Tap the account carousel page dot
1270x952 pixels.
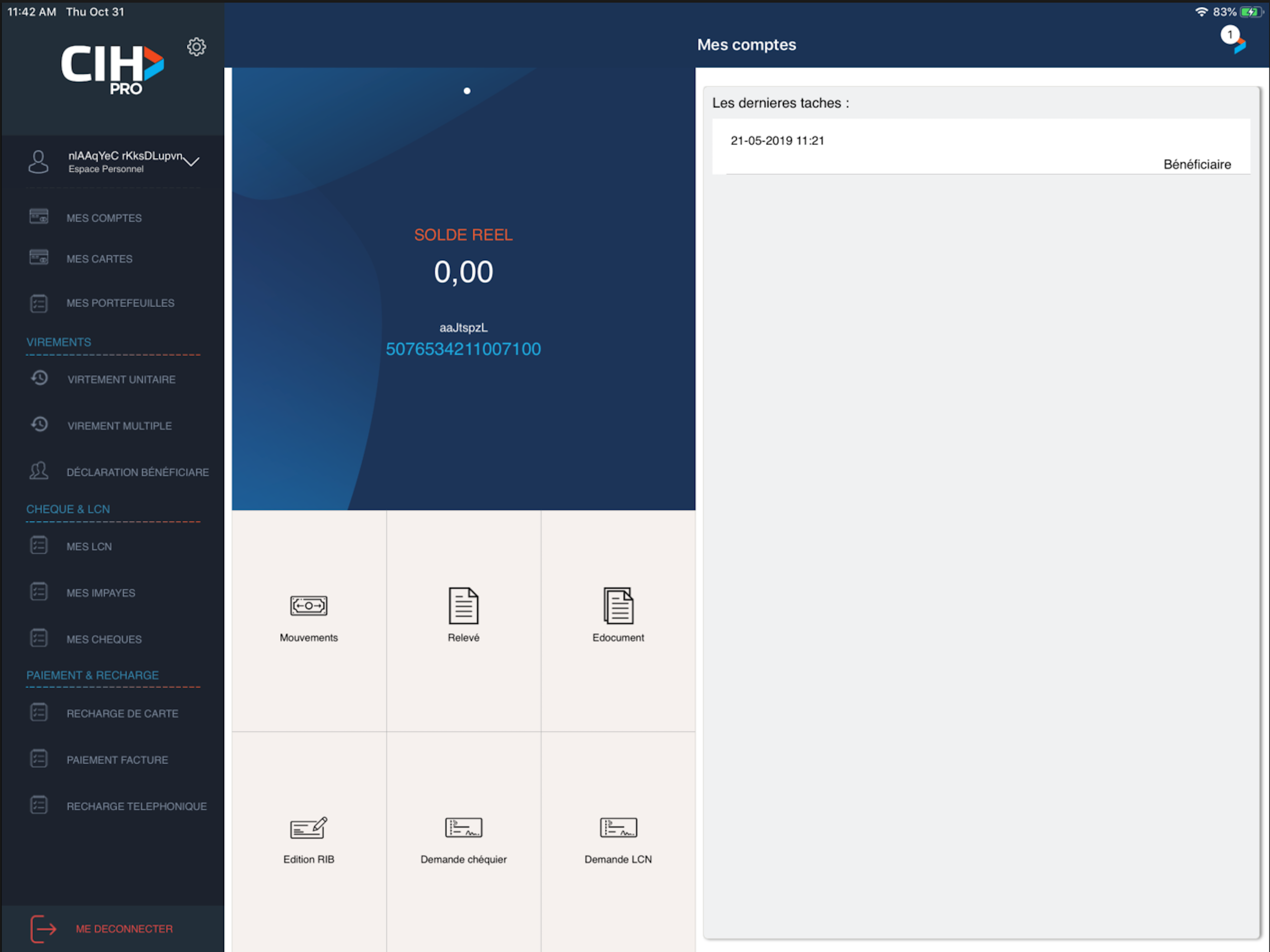coord(467,91)
